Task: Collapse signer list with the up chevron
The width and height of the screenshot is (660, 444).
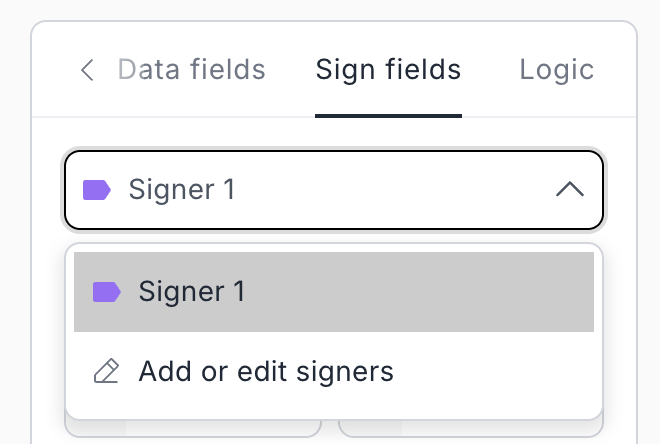Action: (569, 190)
